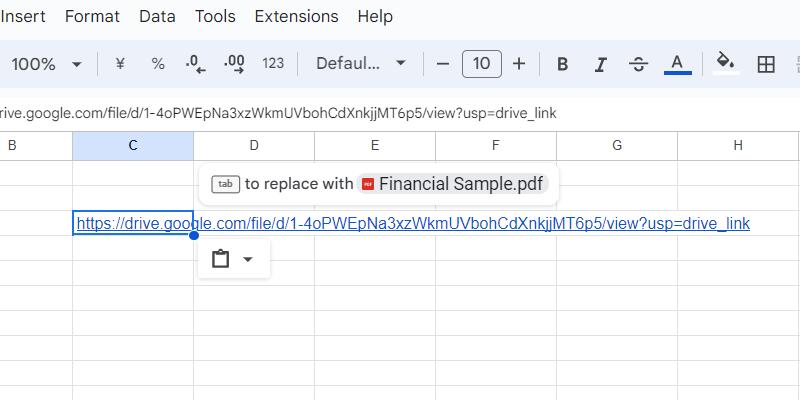Screen dimensions: 800x400
Task: Format as currency with yen icon
Action: point(120,64)
